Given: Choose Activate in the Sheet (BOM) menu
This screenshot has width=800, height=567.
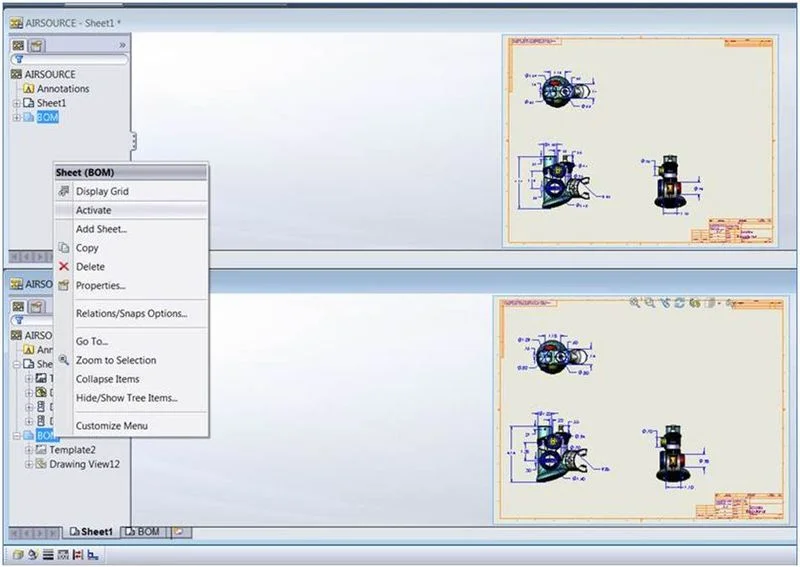Looking at the screenshot, I should [131, 210].
